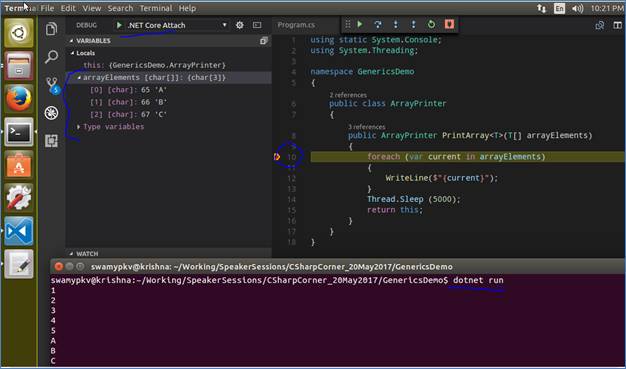Expand the Type variables node

79,127
